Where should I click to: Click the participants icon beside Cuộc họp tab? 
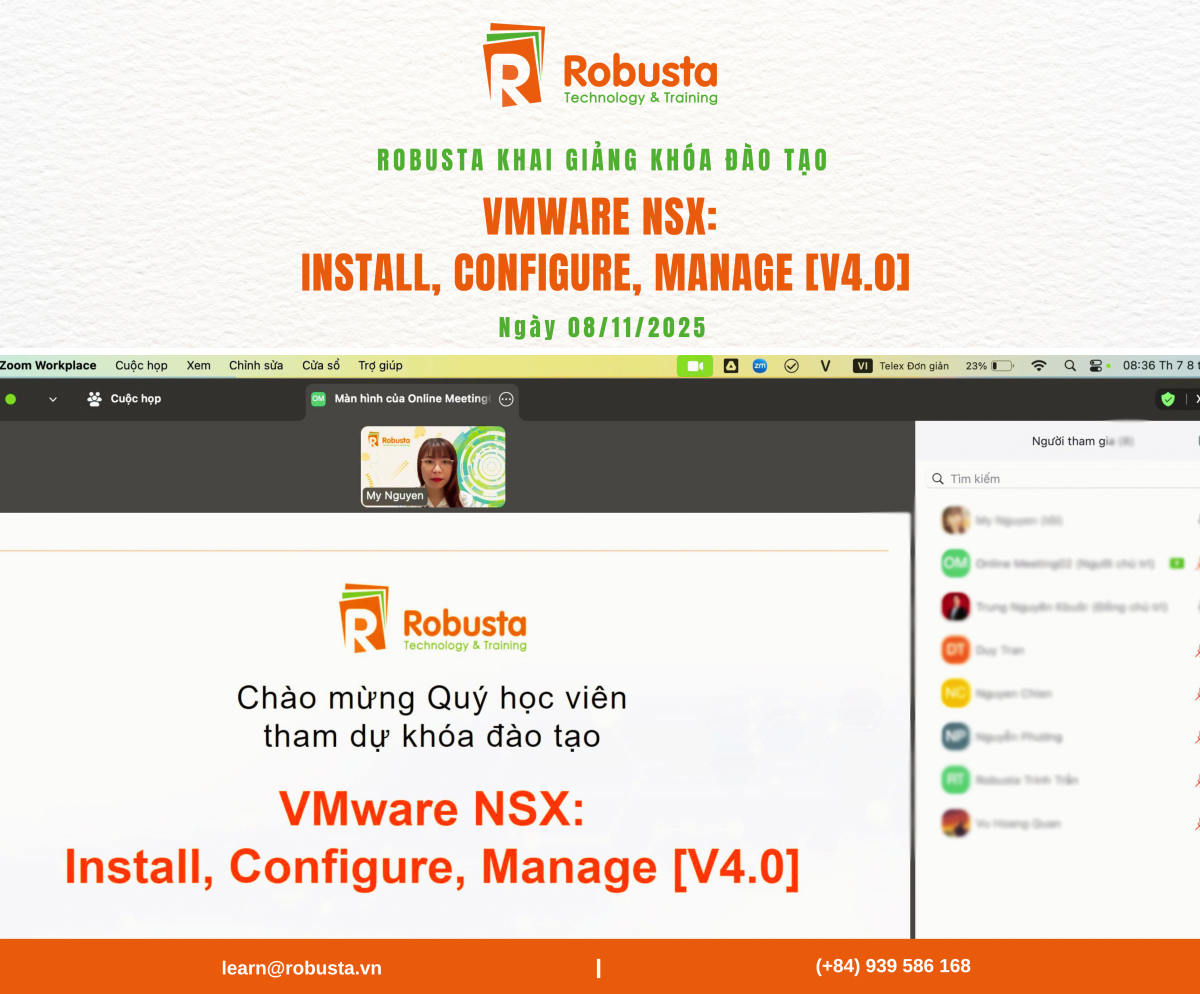(x=92, y=399)
